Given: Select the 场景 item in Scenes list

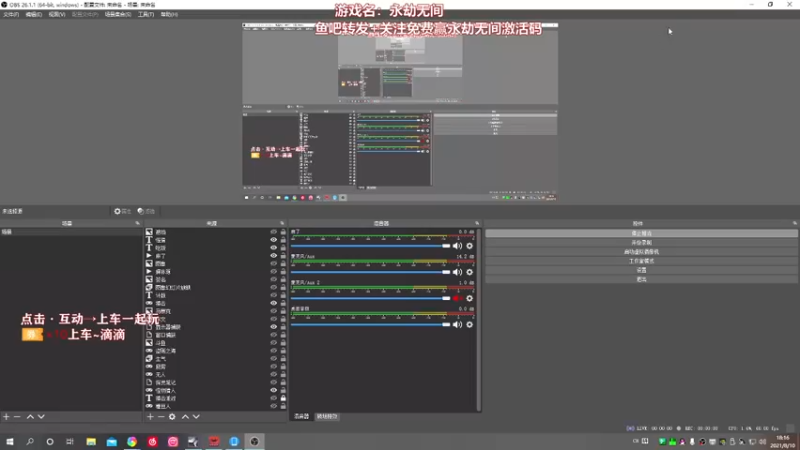Looking at the screenshot, I should pos(71,232).
